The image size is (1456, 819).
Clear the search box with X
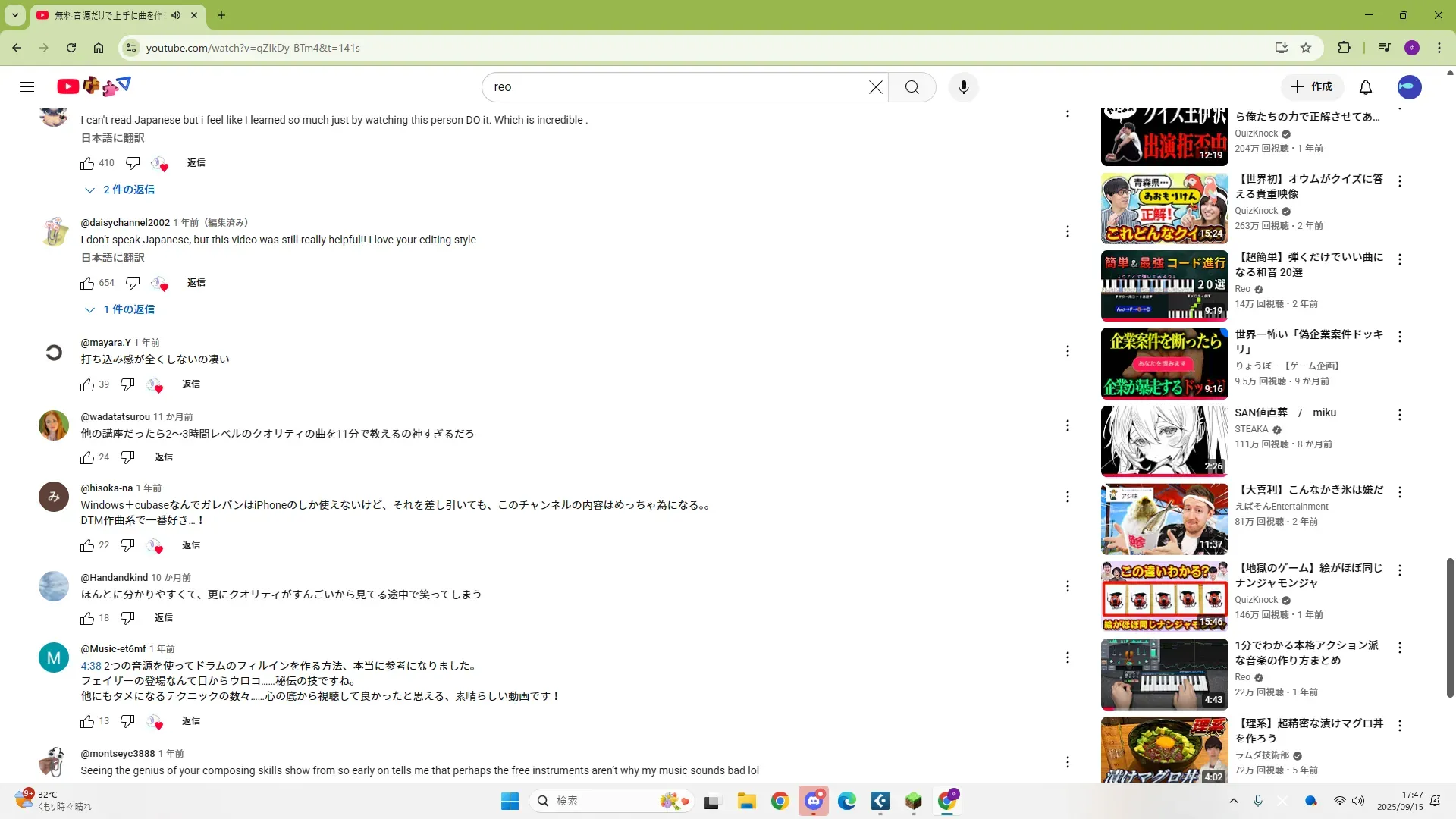pyautogui.click(x=875, y=87)
